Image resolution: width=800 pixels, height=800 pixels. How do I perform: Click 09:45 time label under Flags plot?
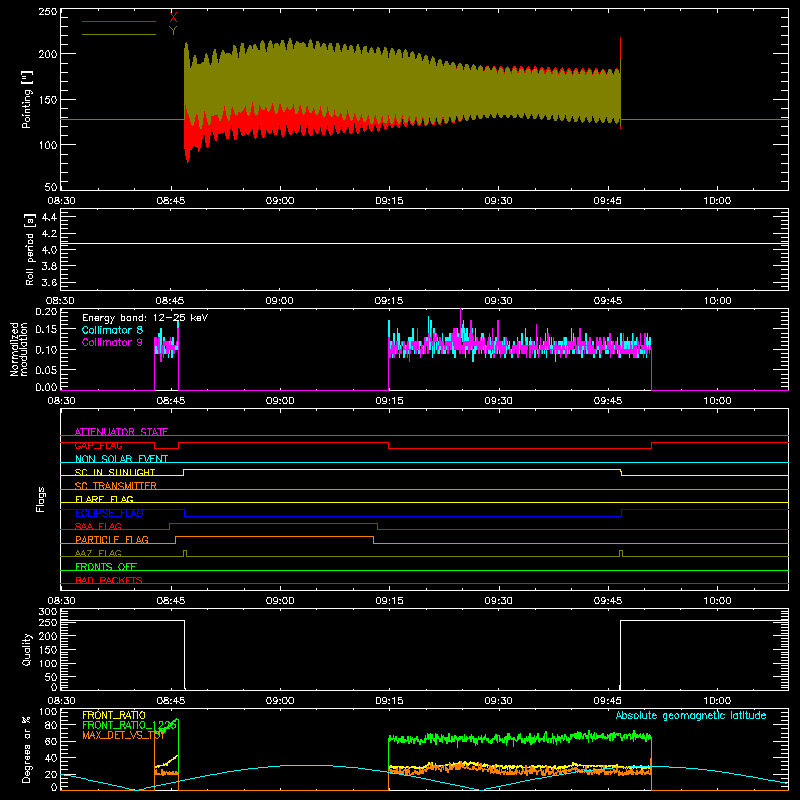click(608, 601)
